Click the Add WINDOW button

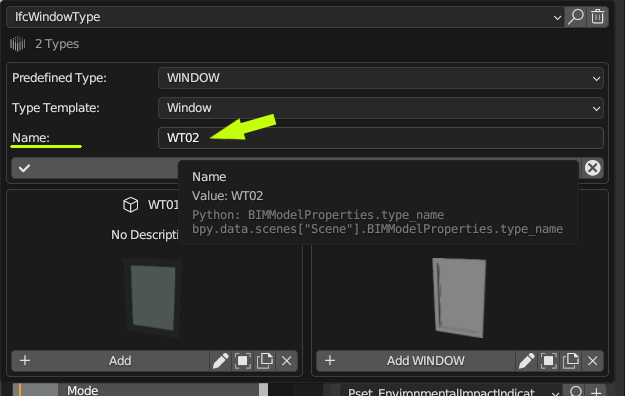416,361
